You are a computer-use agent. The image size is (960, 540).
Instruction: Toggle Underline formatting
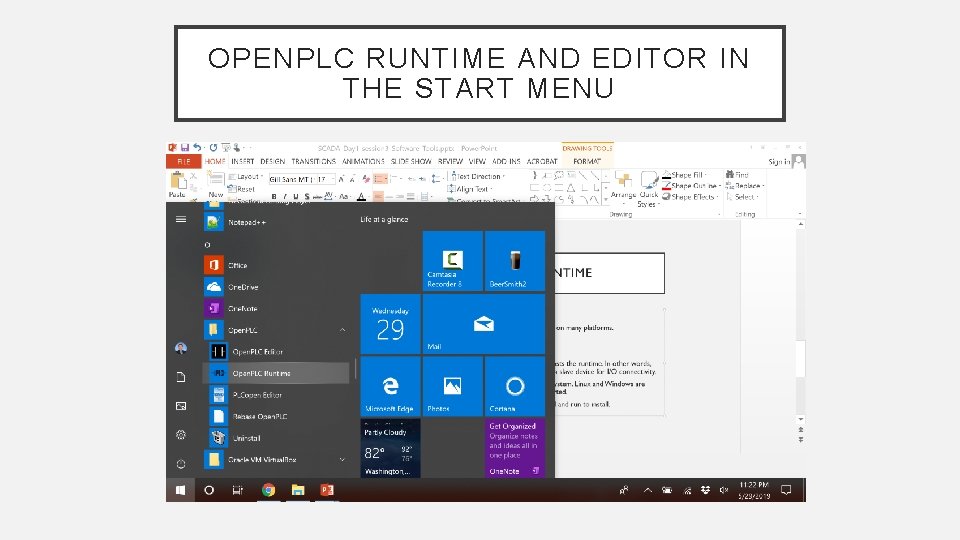pyautogui.click(x=295, y=197)
